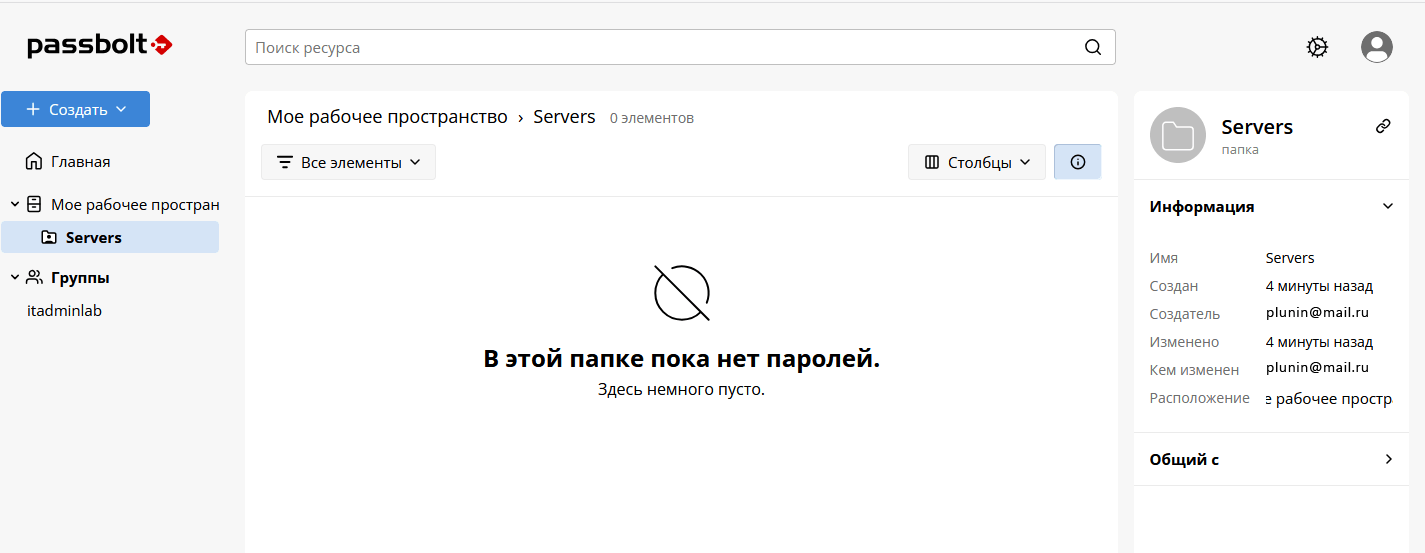Click the filter lines icon in Все элементы
The height and width of the screenshot is (553, 1425).
point(285,162)
